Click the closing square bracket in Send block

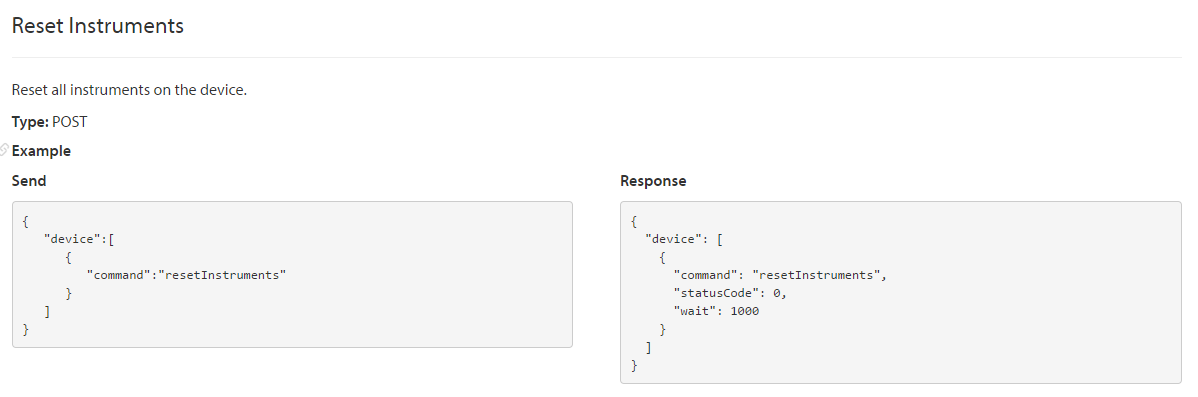(47, 311)
